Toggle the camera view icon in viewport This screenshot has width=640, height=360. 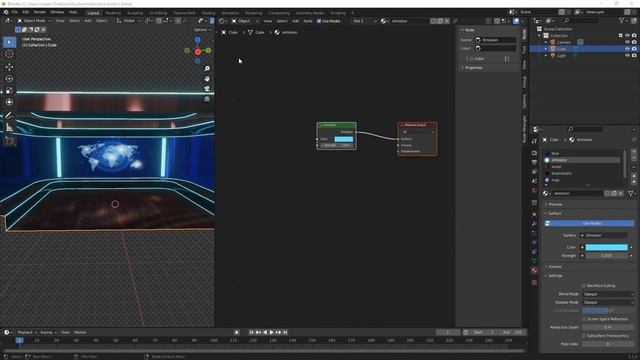click(x=207, y=89)
